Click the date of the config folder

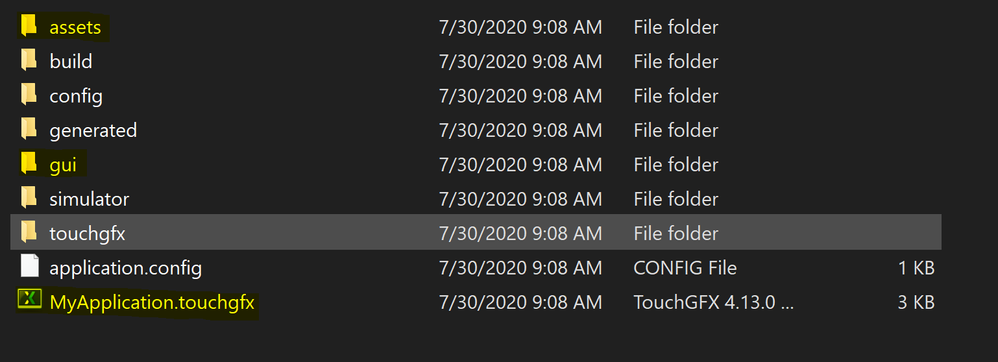click(521, 96)
